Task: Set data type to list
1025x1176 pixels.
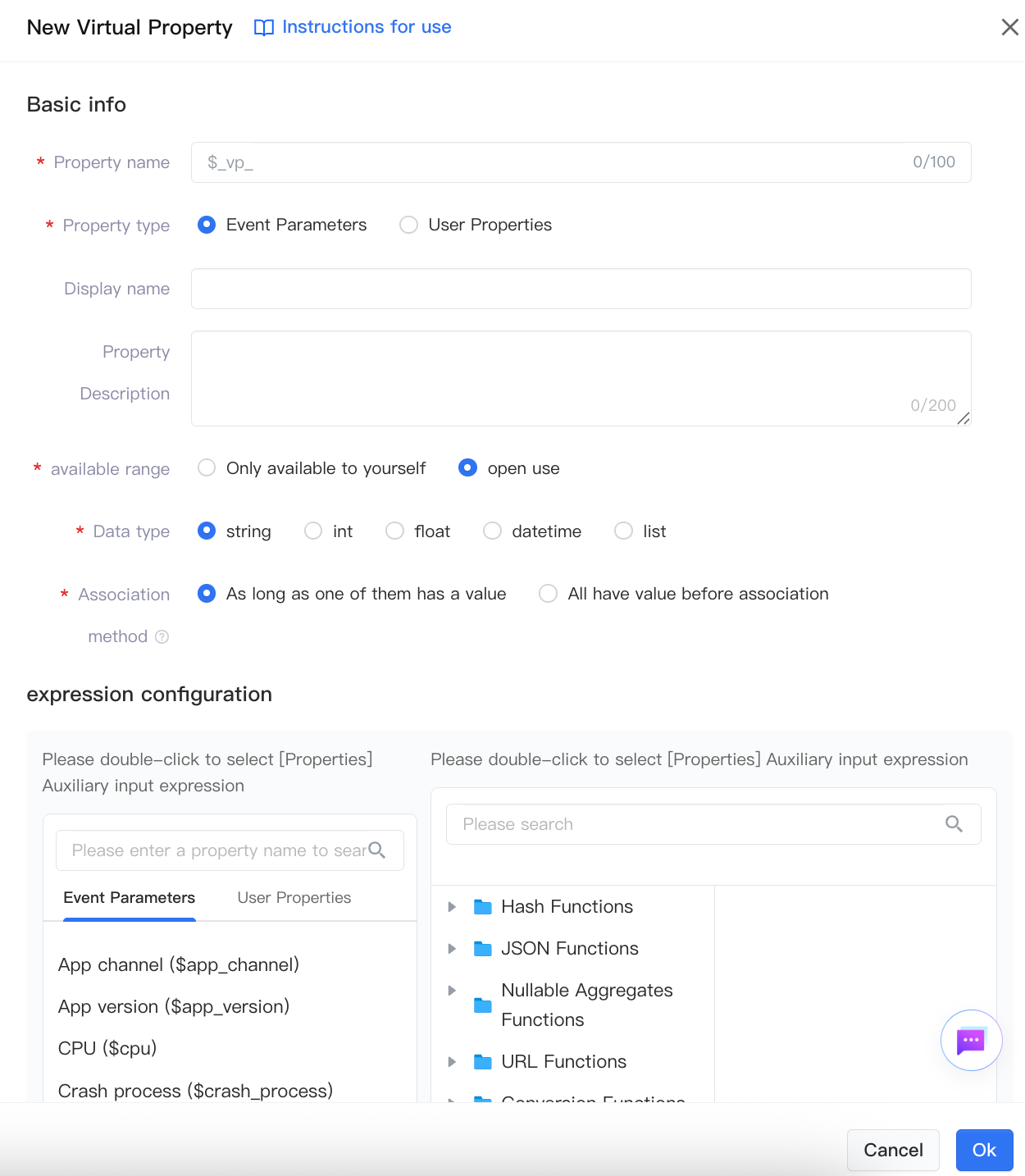Action: (x=623, y=531)
